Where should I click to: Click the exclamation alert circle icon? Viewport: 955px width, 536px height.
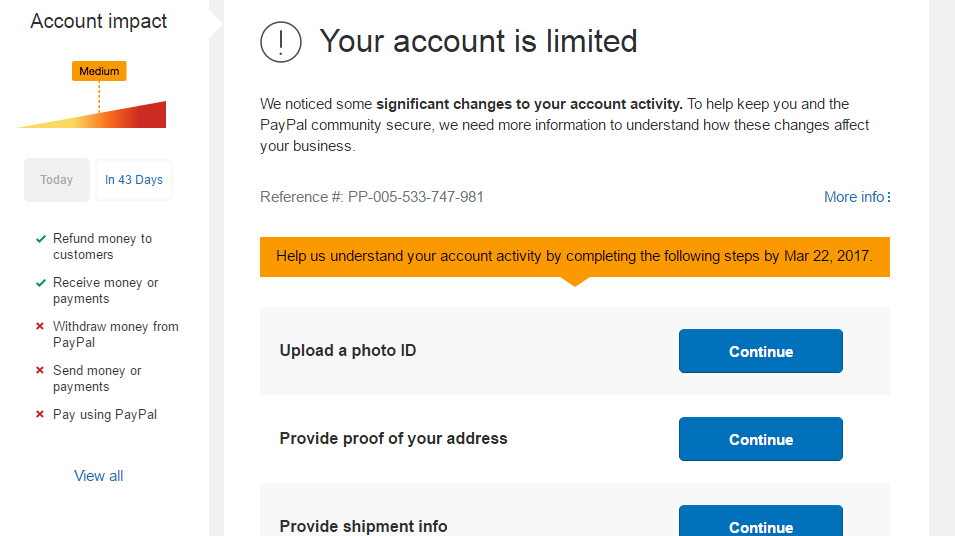point(281,42)
